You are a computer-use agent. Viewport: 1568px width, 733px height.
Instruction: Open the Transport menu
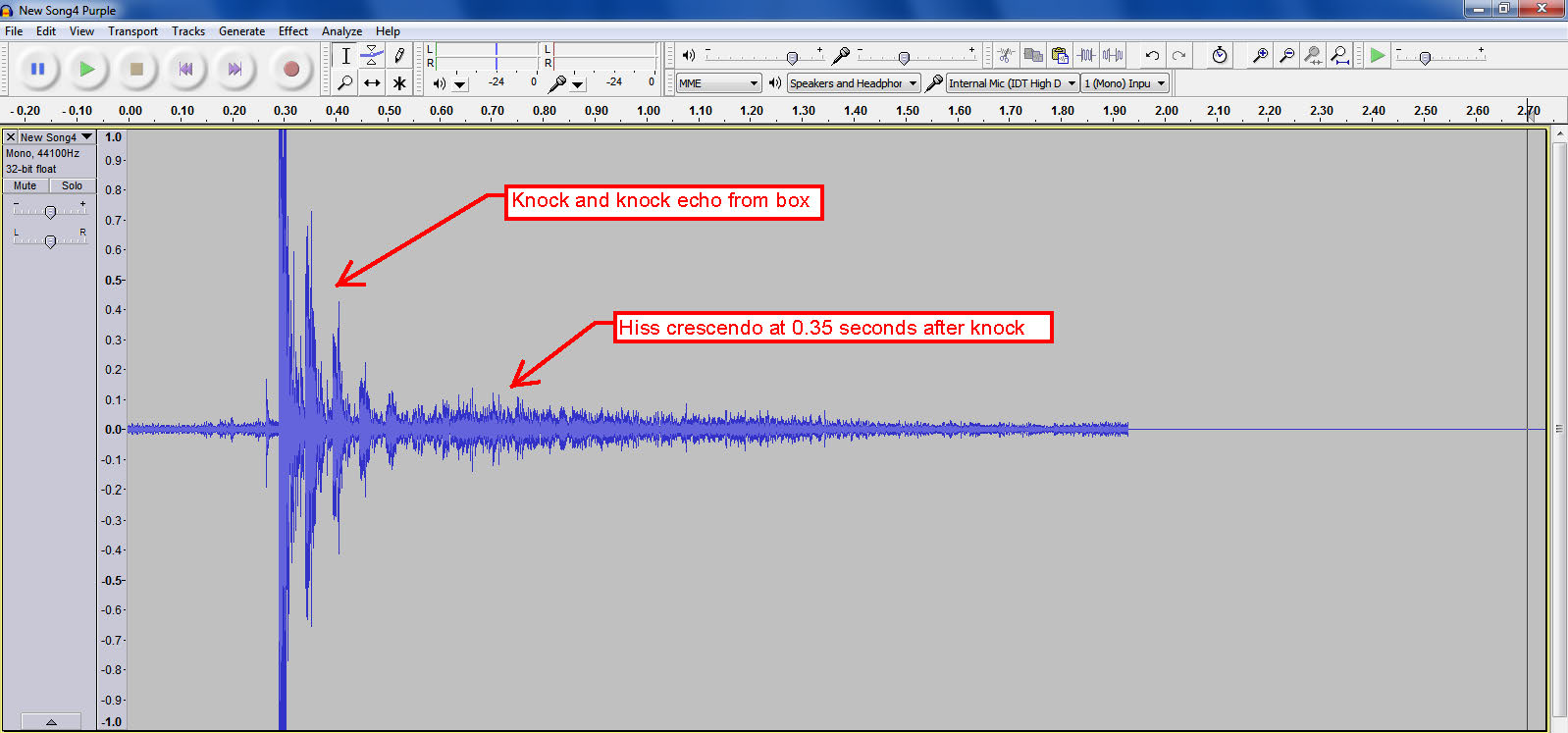(132, 31)
